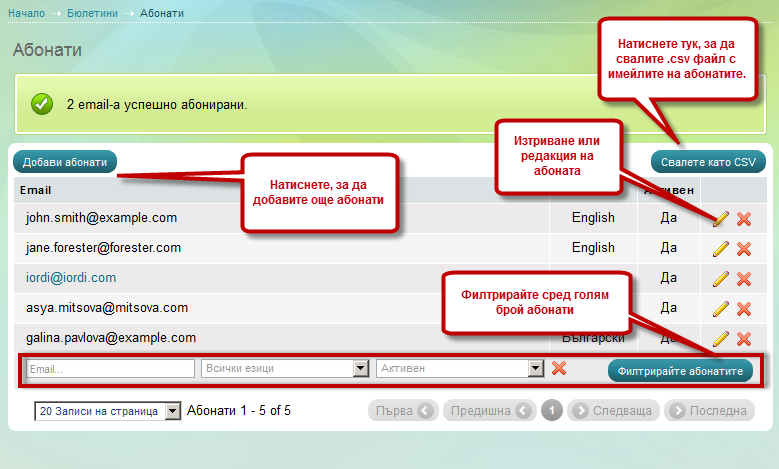Delete subscriber john.smith@example.com with red X

click(744, 219)
